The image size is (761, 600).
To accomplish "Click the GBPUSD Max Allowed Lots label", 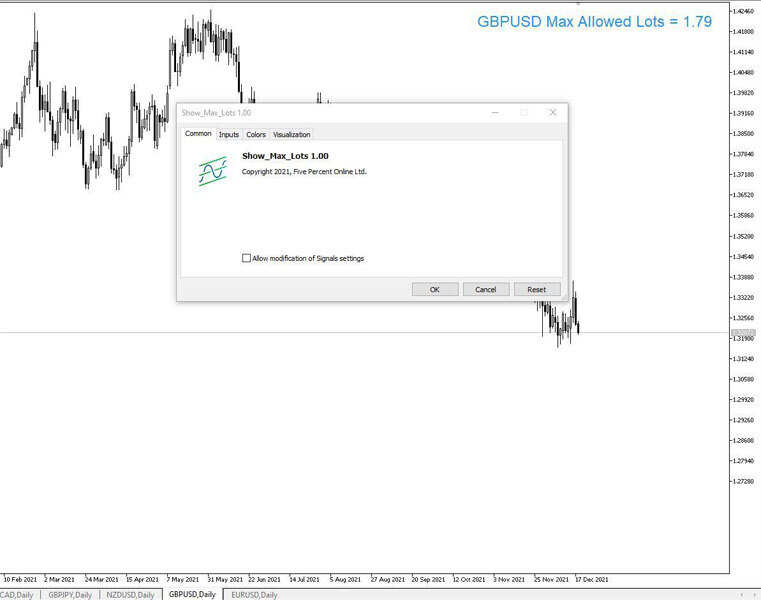I will coord(594,21).
